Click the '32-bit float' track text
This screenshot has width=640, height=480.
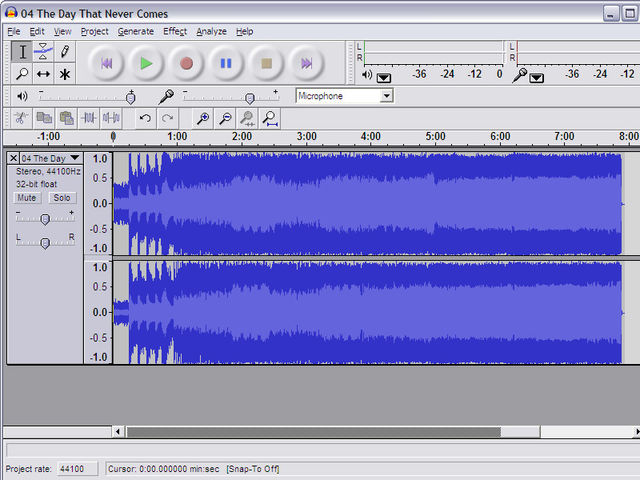point(36,184)
